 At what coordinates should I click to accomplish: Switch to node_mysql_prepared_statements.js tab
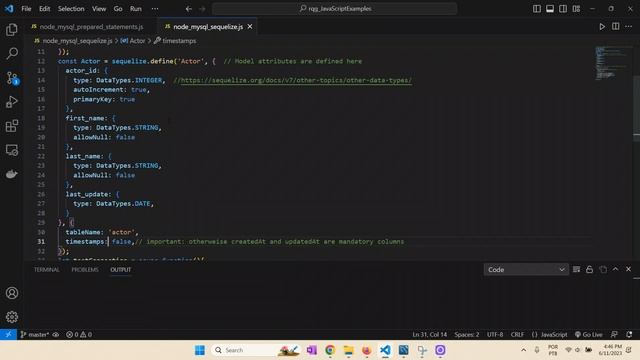[x=91, y=27]
